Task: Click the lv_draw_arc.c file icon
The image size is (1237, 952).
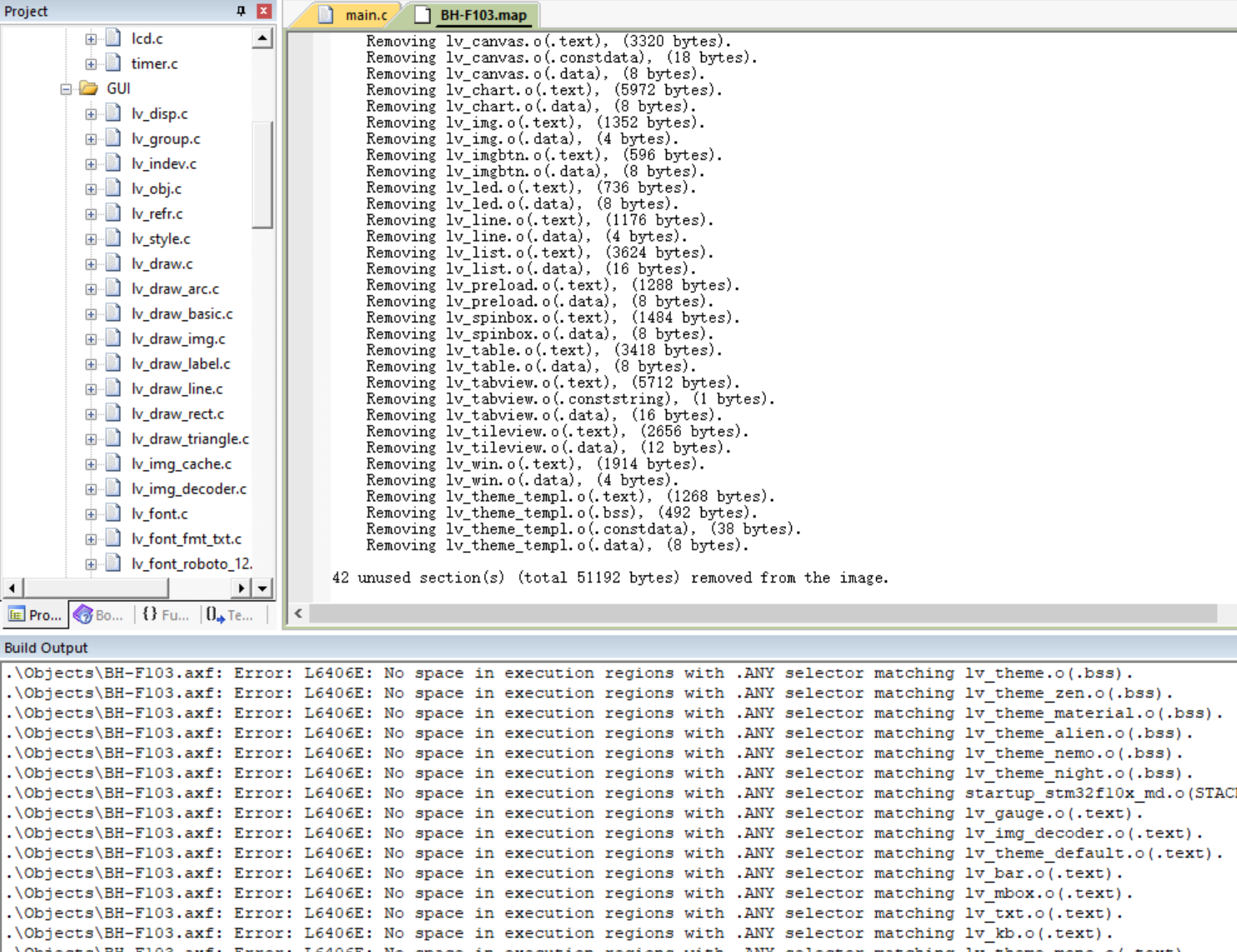Action: tap(113, 288)
